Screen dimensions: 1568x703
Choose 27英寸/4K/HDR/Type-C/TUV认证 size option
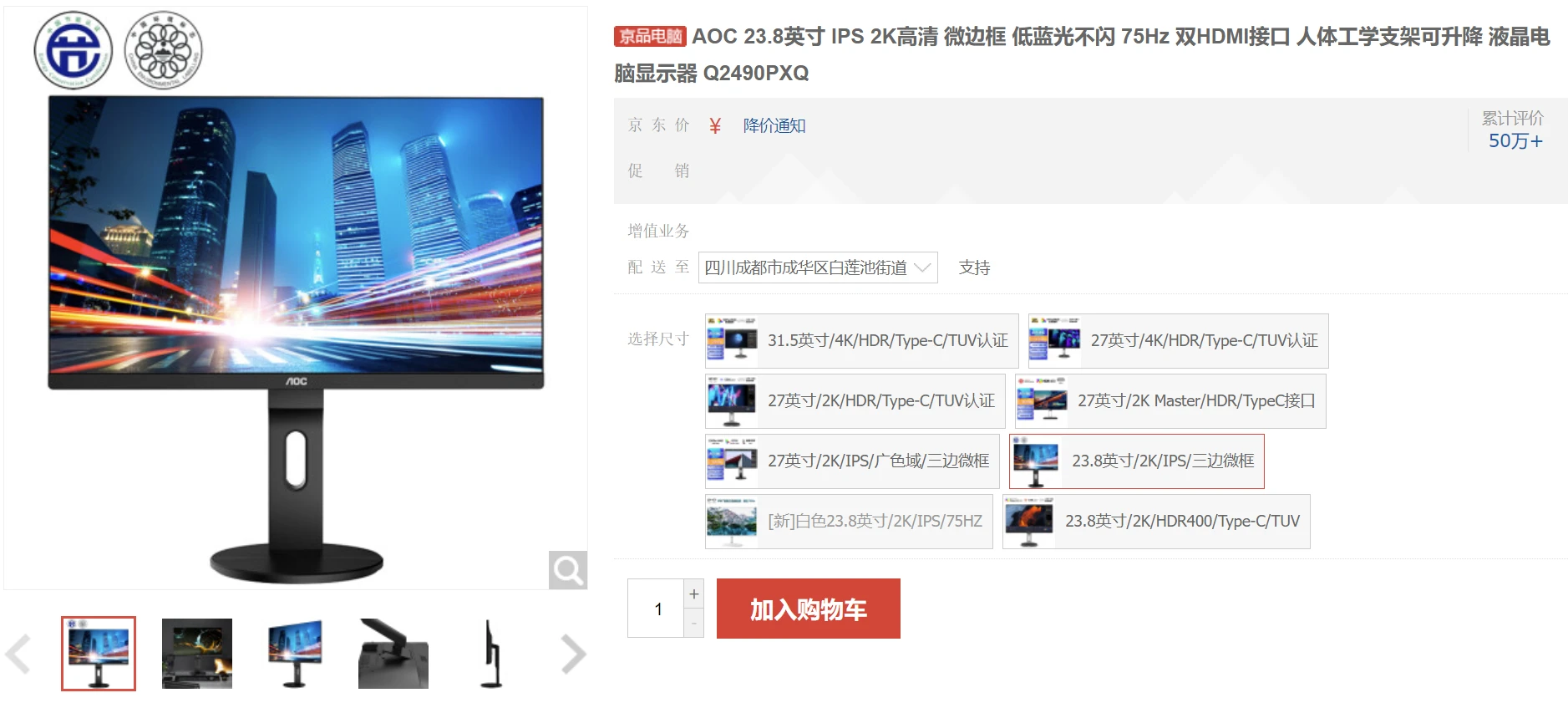click(x=1178, y=341)
